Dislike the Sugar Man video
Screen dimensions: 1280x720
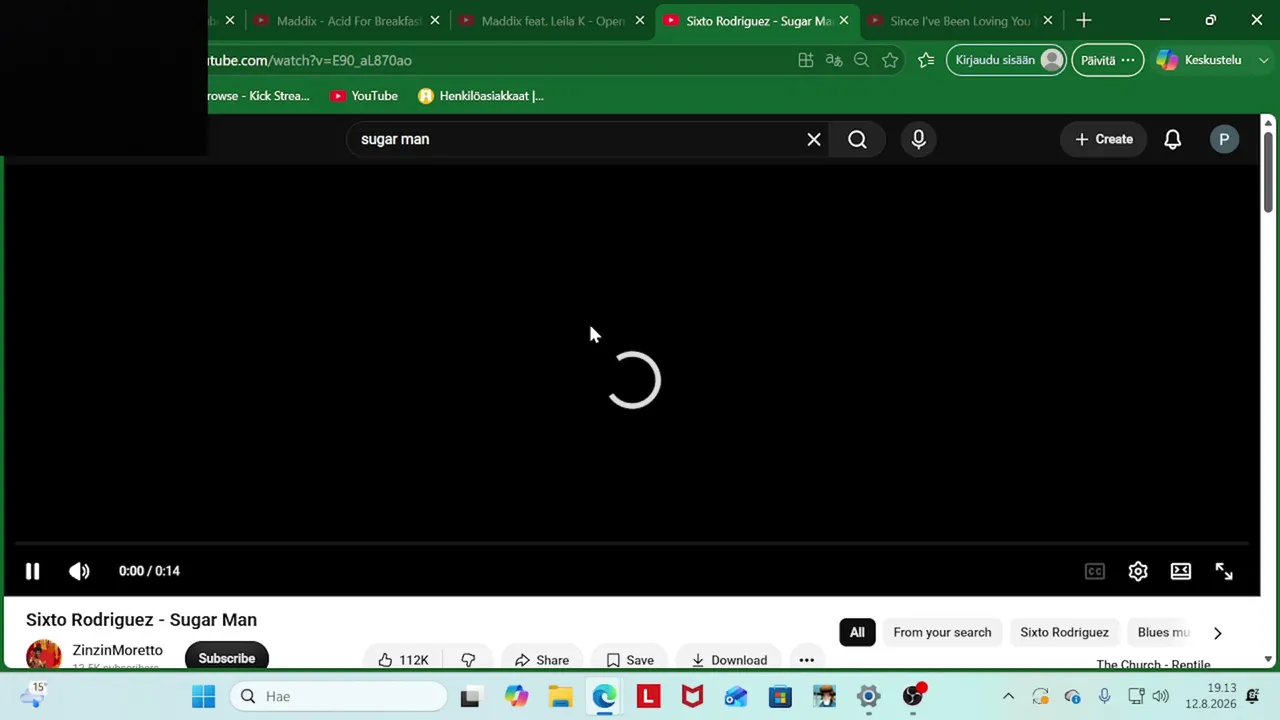click(468, 660)
